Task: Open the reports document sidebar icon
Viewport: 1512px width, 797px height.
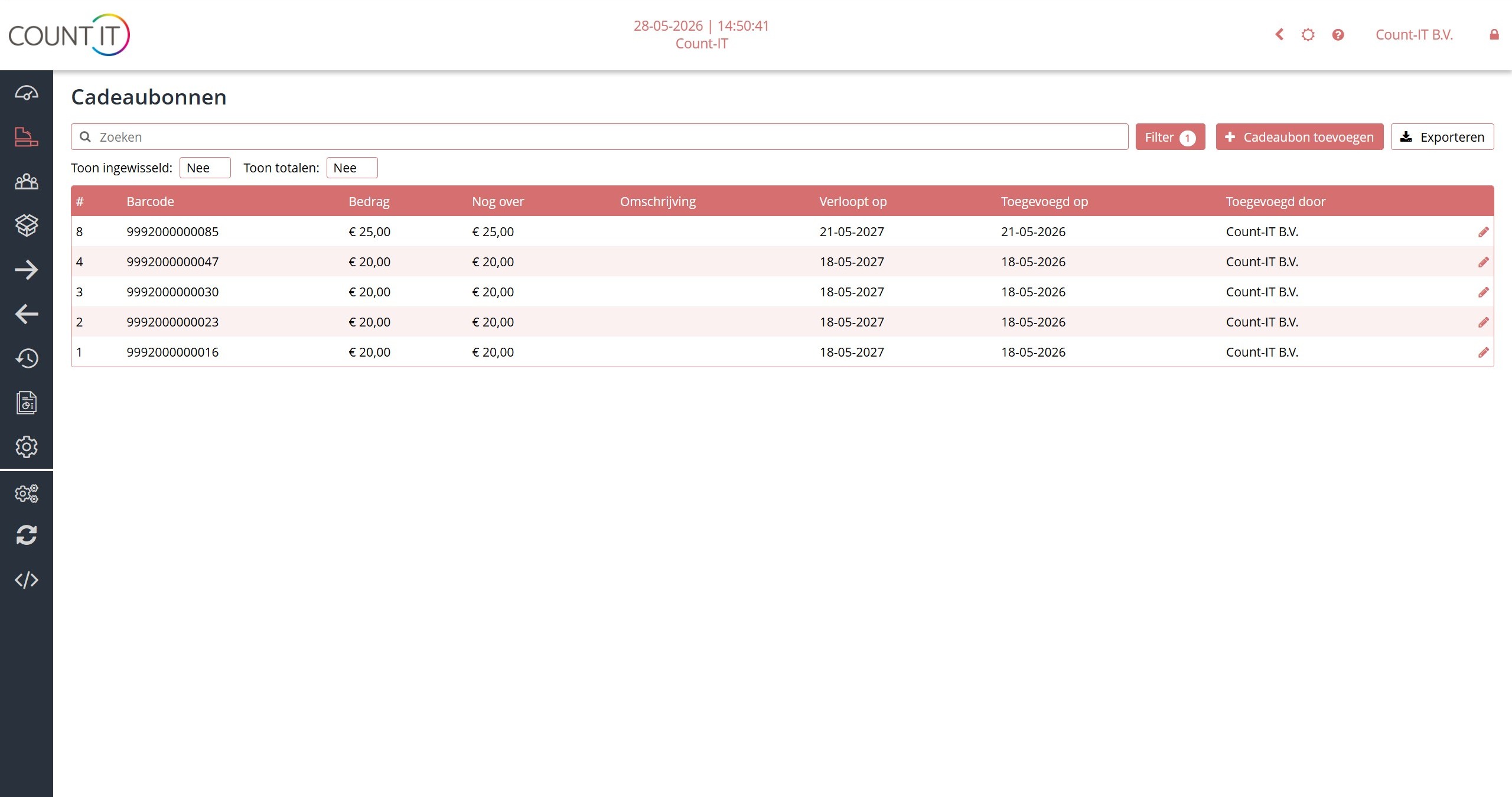Action: pyautogui.click(x=27, y=403)
